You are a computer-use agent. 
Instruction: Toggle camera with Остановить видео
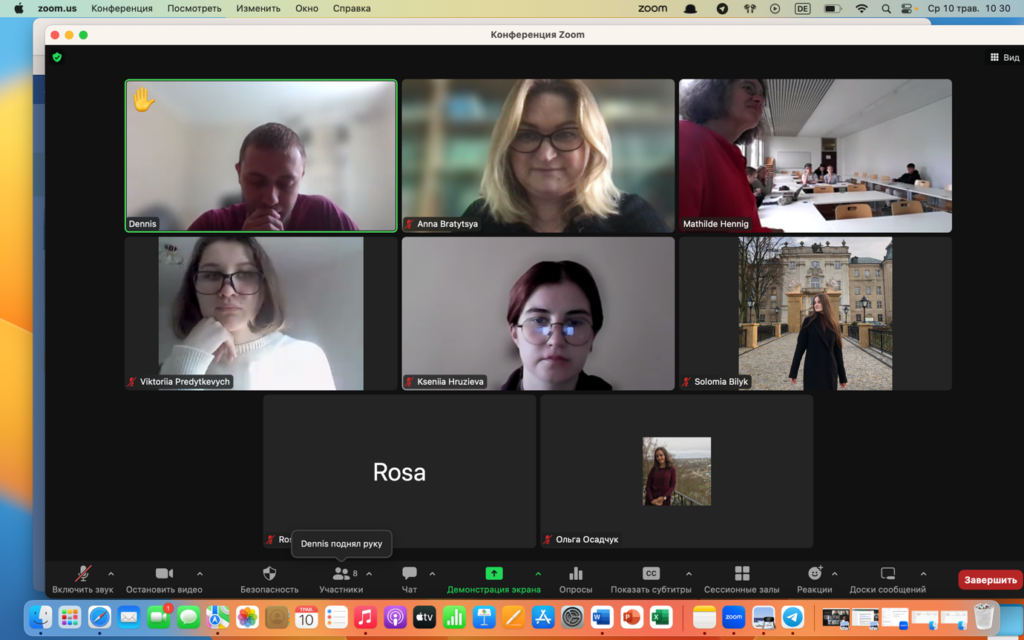tap(164, 574)
